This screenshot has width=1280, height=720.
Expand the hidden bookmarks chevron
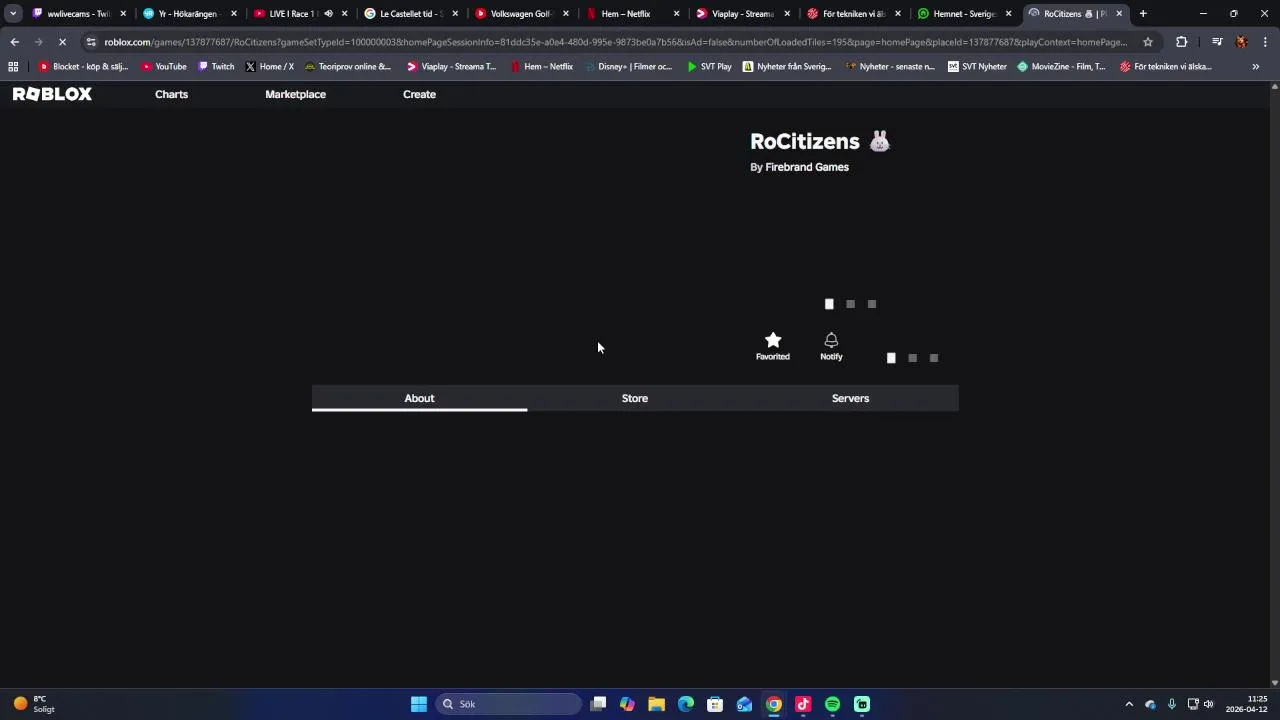[1255, 66]
